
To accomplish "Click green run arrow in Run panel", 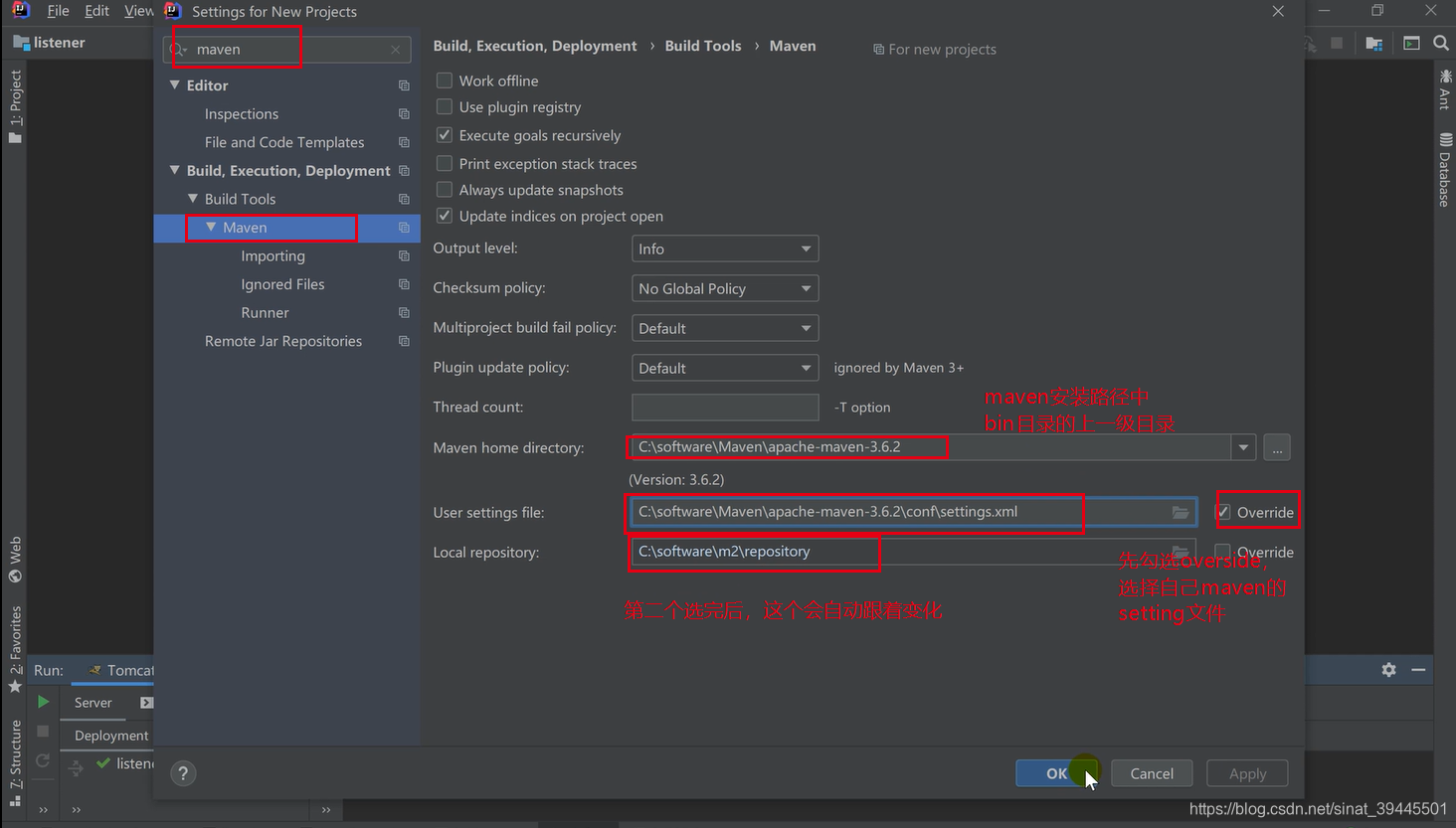I will [43, 702].
